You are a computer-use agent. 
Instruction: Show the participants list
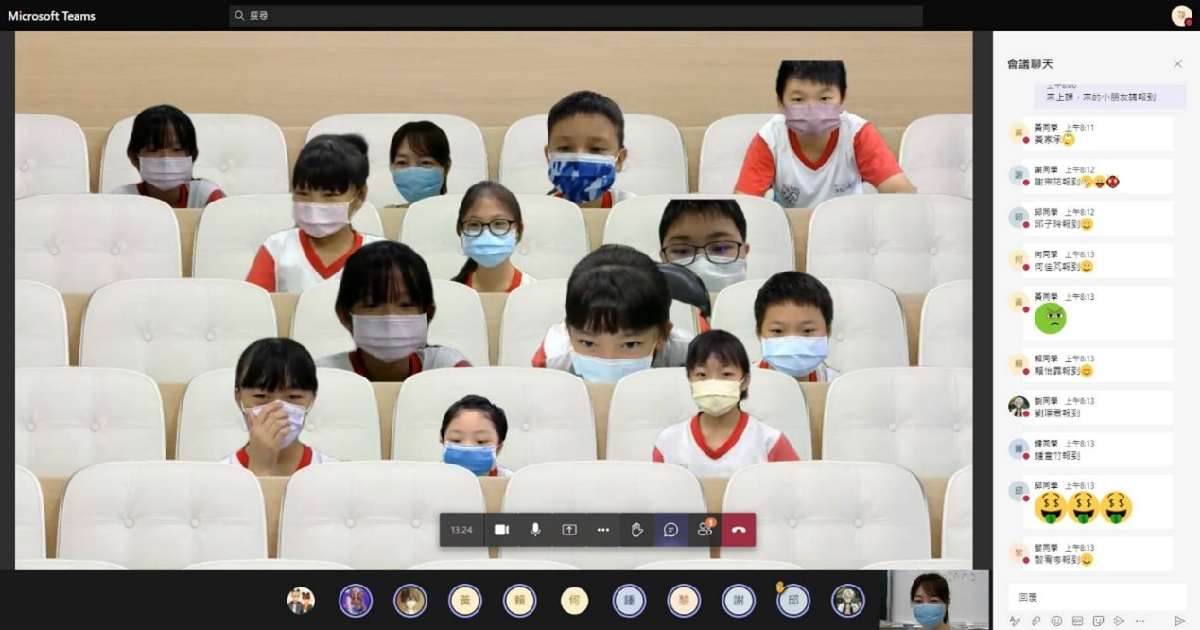click(x=705, y=530)
